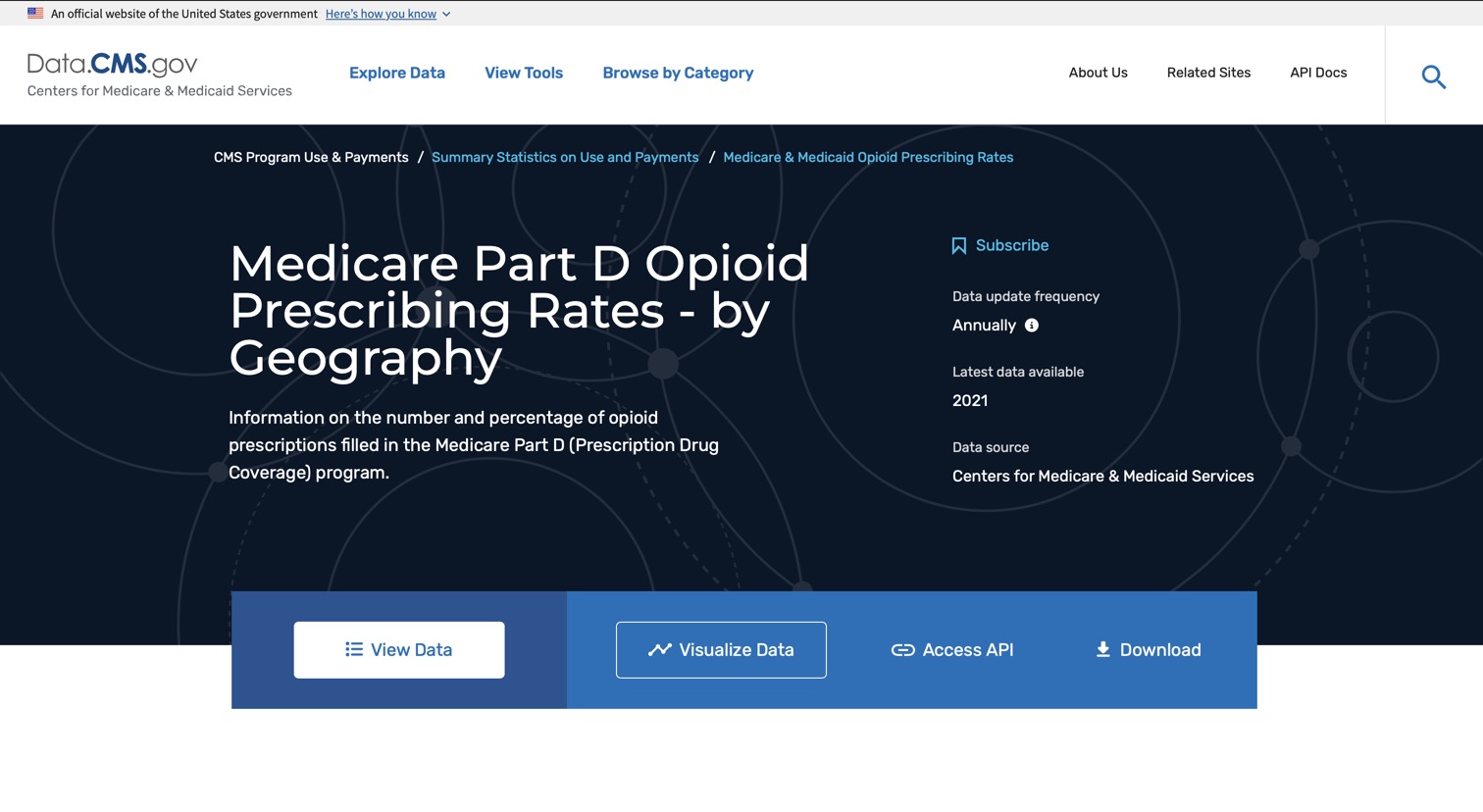This screenshot has width=1483, height=812.
Task: Click the dataset description paragraph
Action: (x=474, y=445)
